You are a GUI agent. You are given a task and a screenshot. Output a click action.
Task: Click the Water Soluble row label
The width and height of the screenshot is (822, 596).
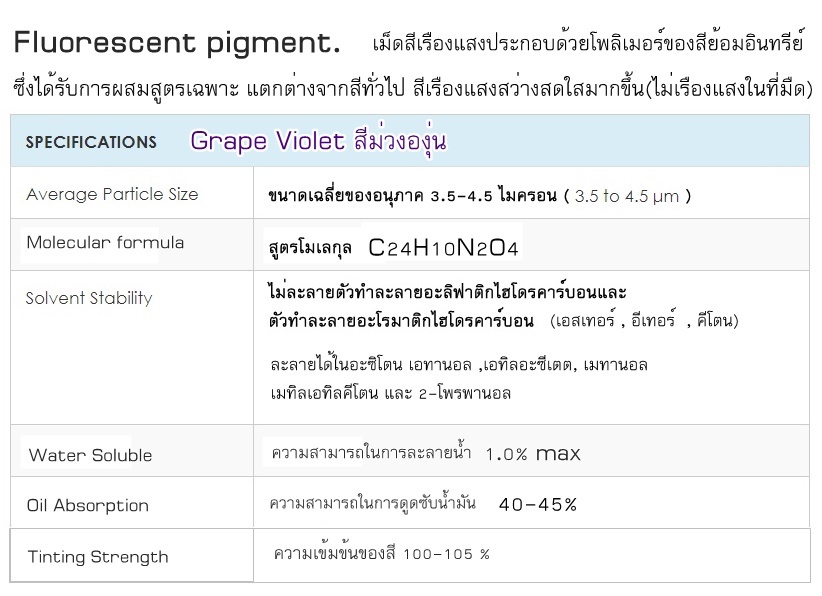click(90, 455)
